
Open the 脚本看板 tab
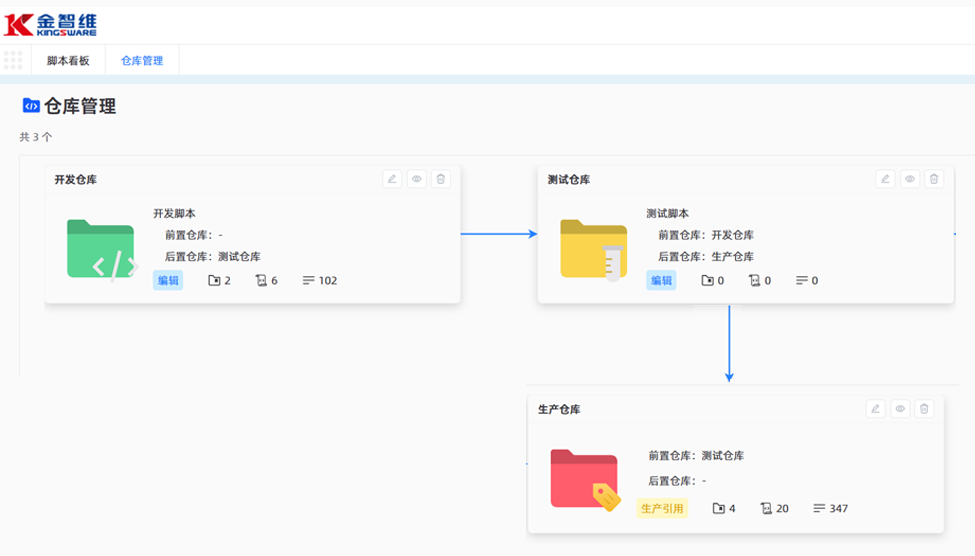[x=68, y=60]
